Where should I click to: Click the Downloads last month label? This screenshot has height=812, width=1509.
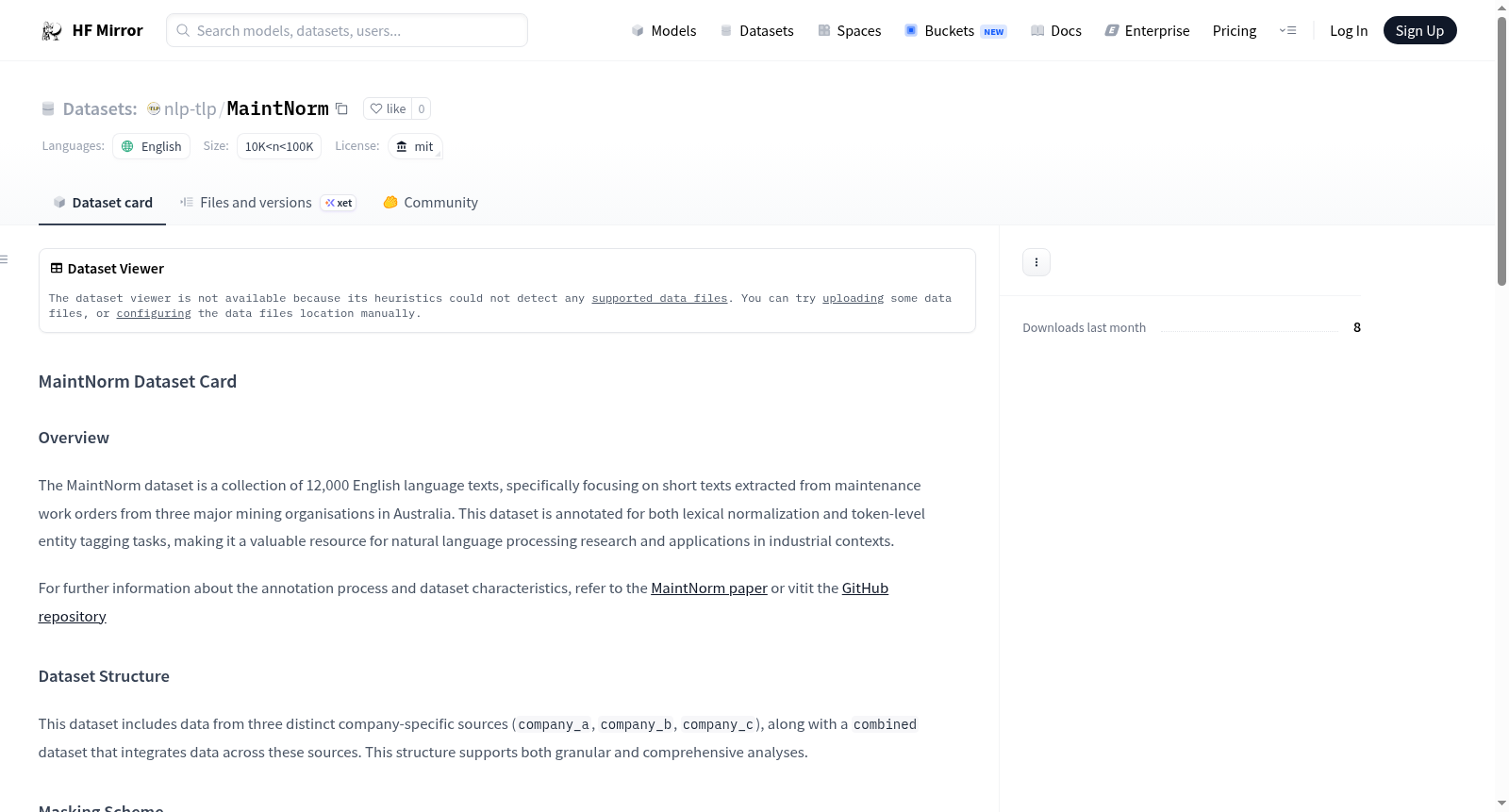(x=1085, y=327)
